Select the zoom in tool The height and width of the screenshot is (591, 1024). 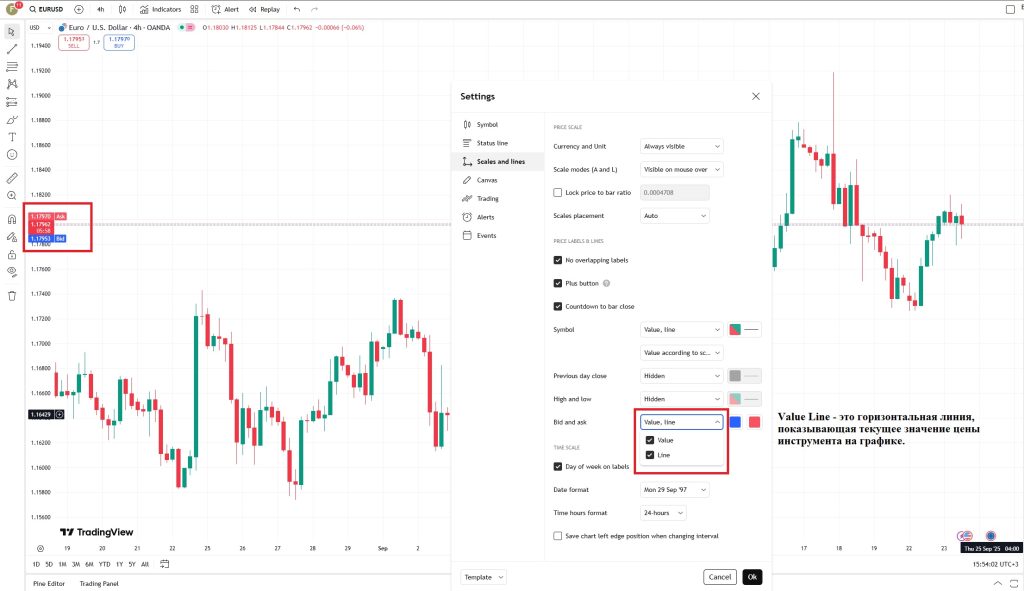tap(12, 195)
